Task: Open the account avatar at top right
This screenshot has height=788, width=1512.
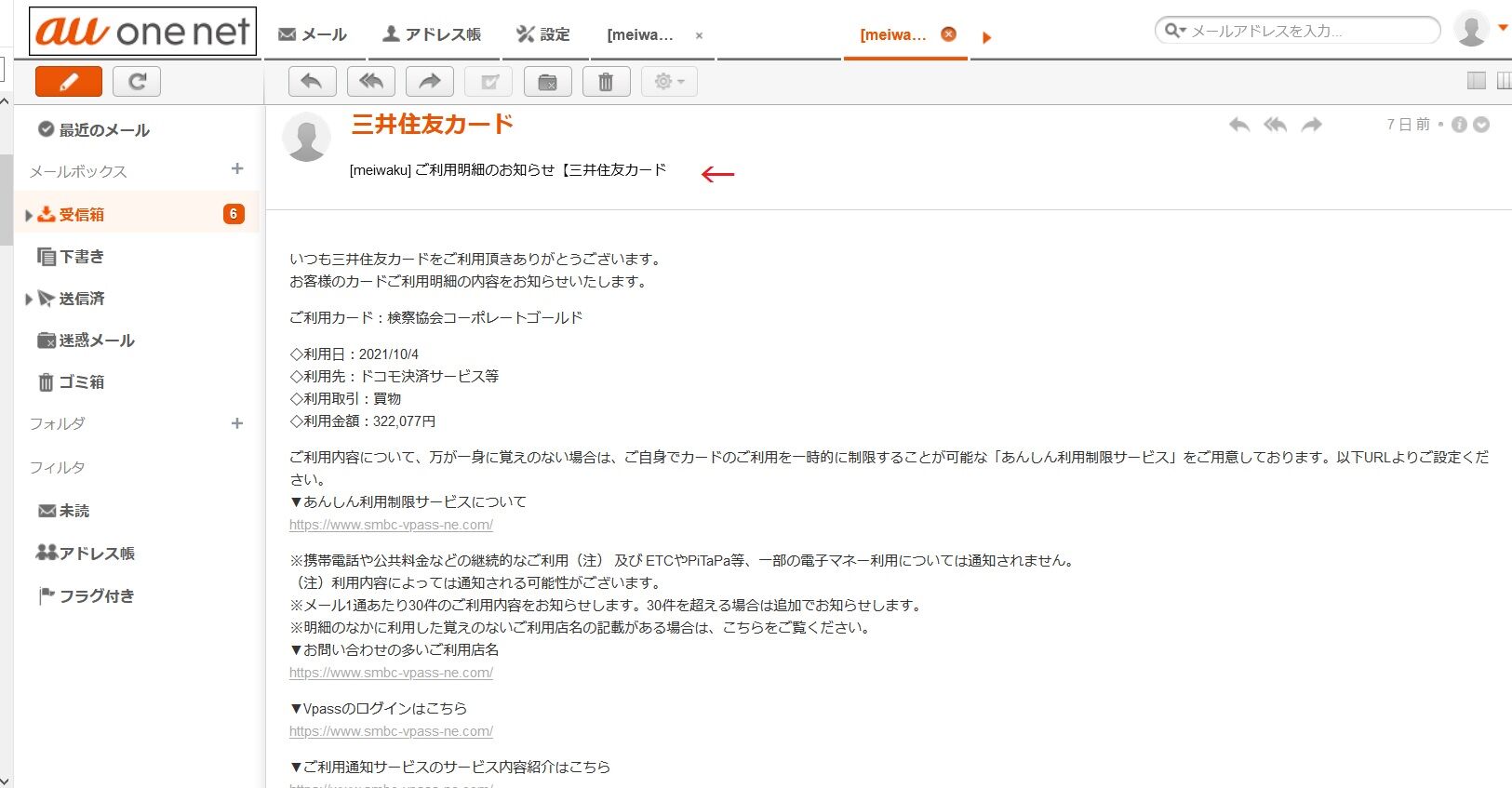Action: click(1471, 29)
